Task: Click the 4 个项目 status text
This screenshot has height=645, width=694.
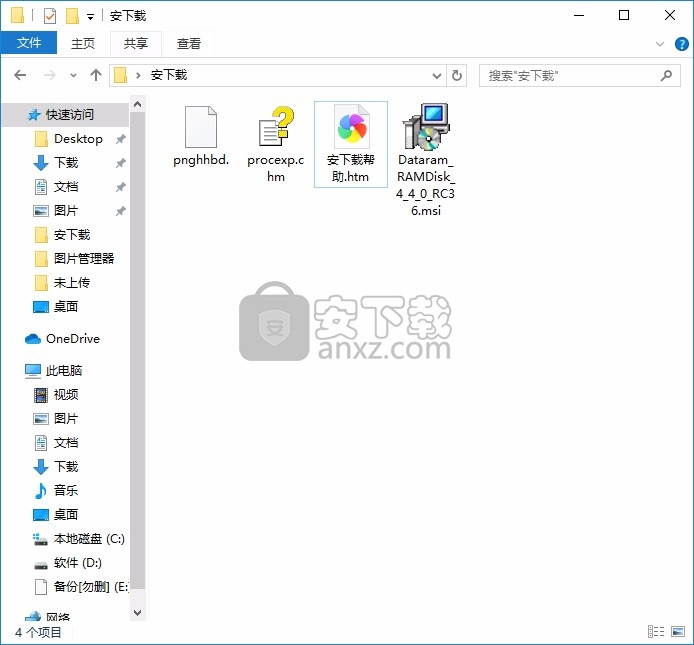Action: (38, 632)
